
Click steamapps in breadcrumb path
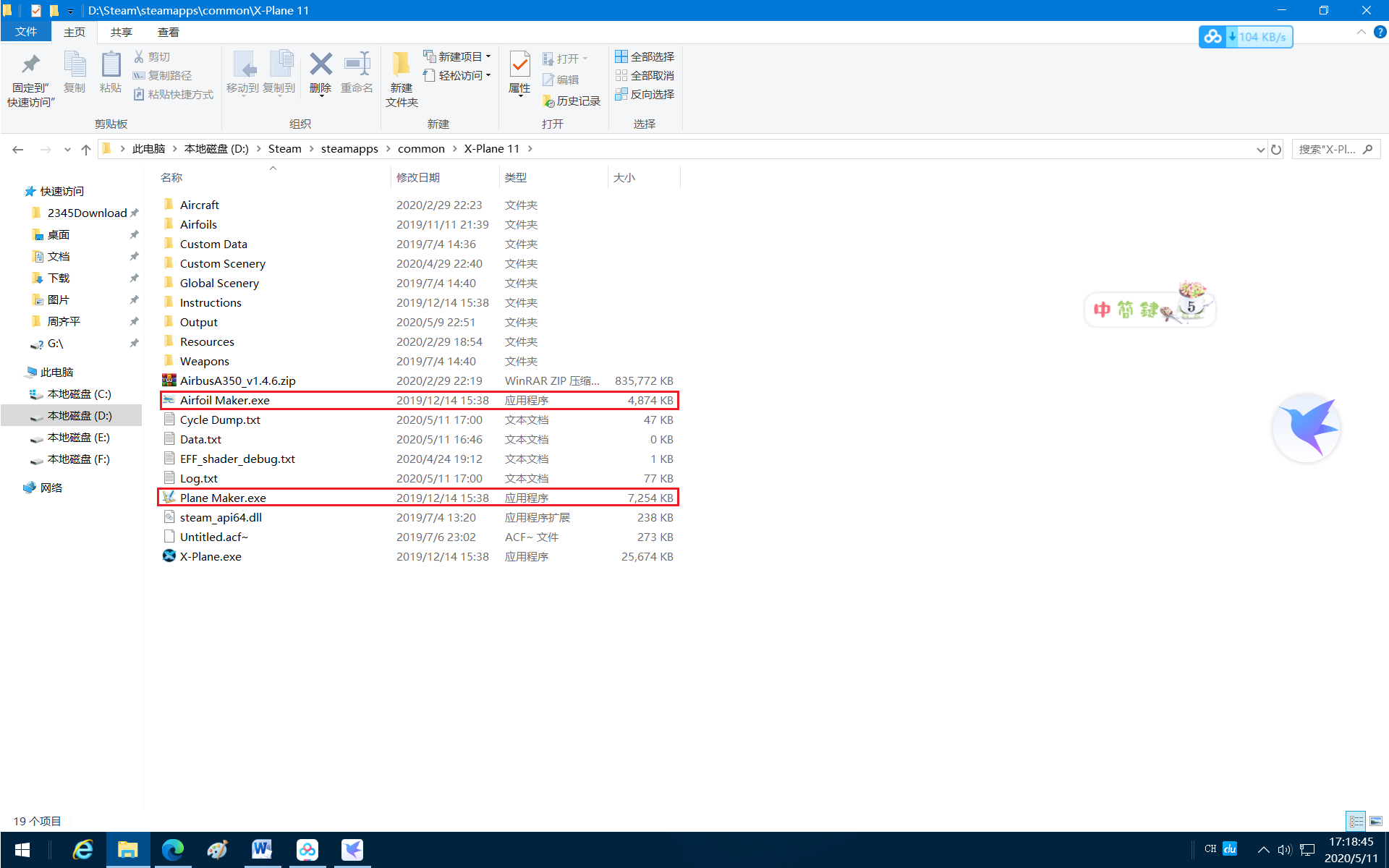(x=349, y=149)
